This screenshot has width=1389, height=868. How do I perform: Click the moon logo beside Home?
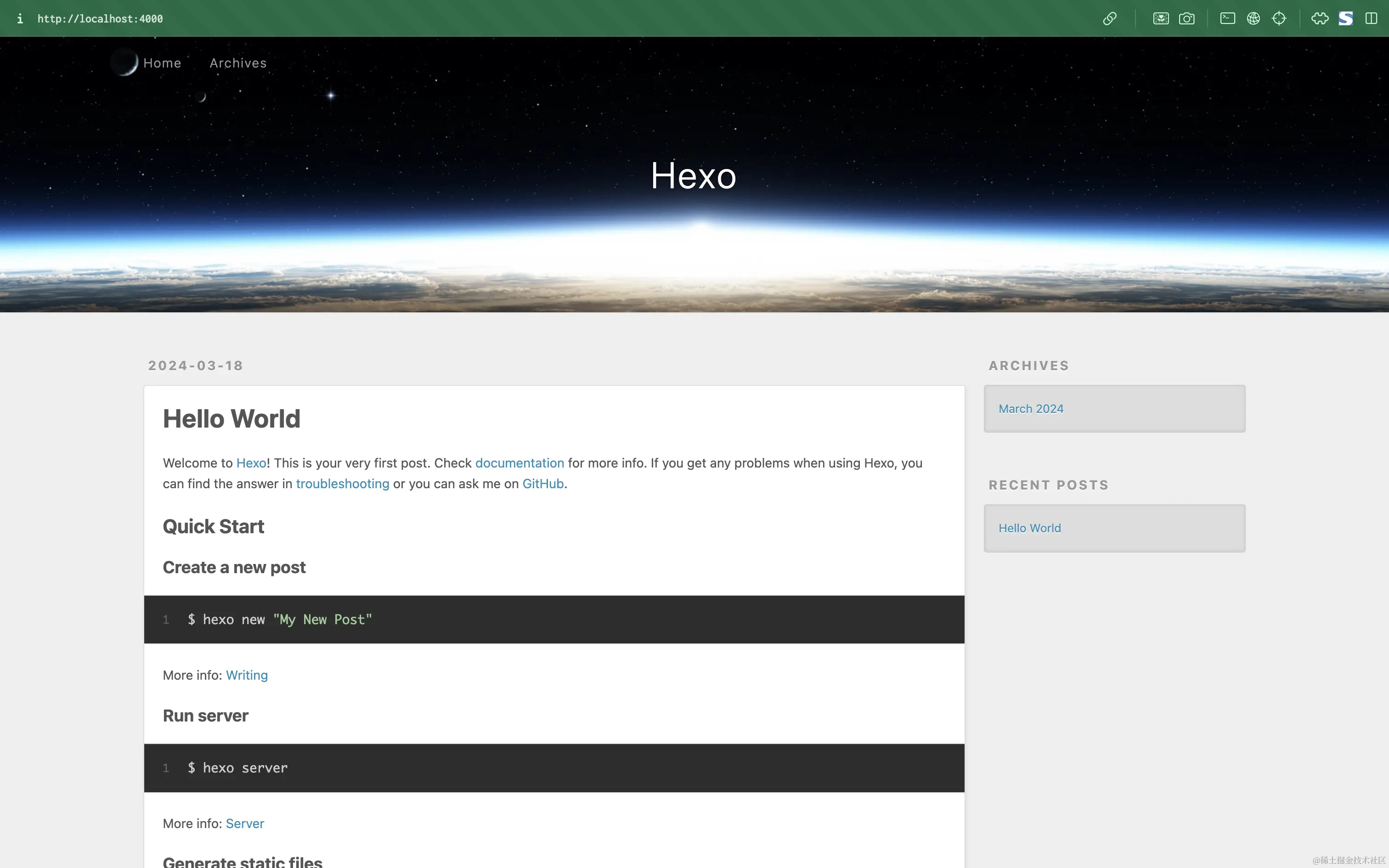[124, 62]
